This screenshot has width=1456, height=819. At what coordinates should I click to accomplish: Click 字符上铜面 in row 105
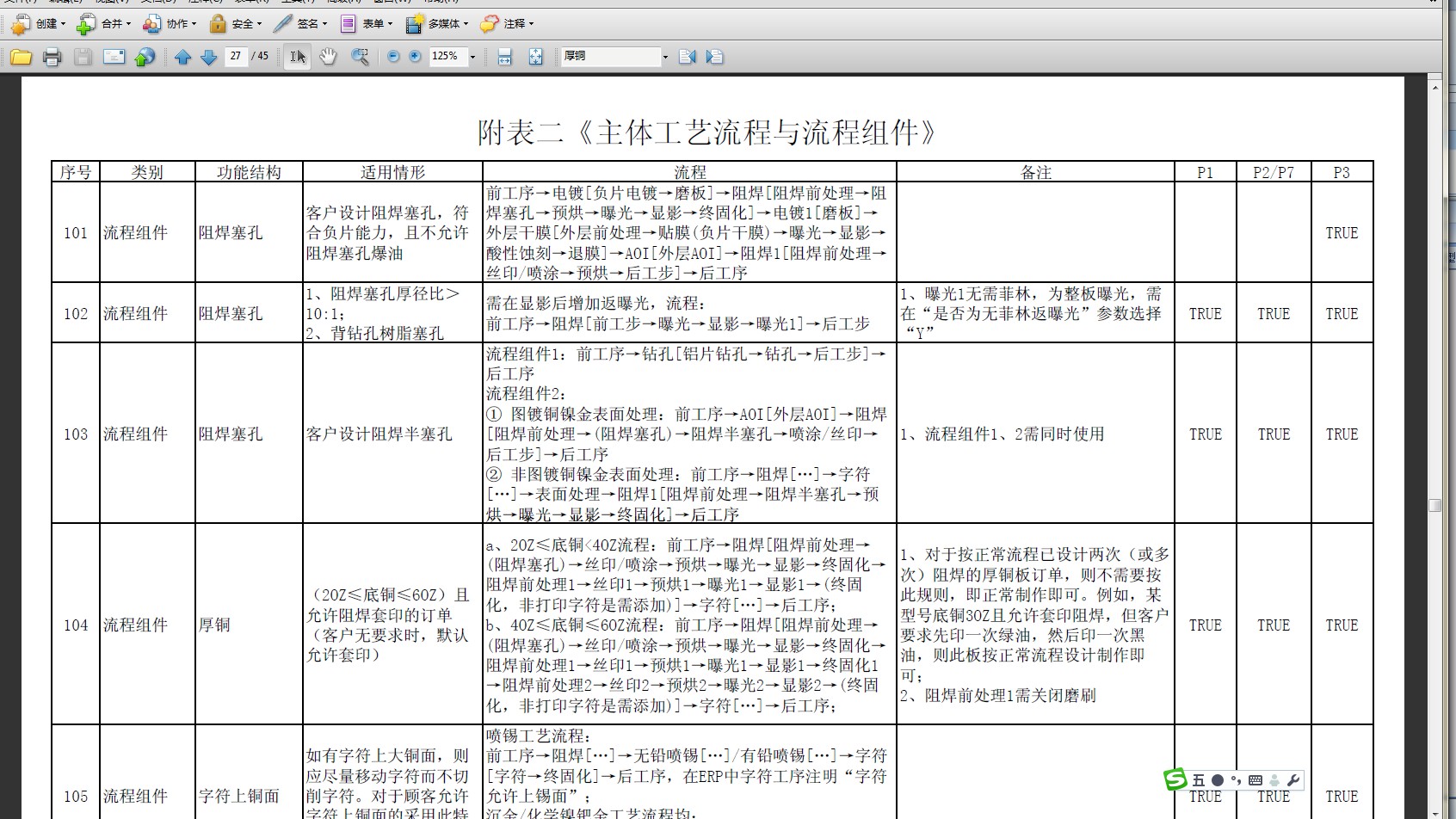(239, 796)
